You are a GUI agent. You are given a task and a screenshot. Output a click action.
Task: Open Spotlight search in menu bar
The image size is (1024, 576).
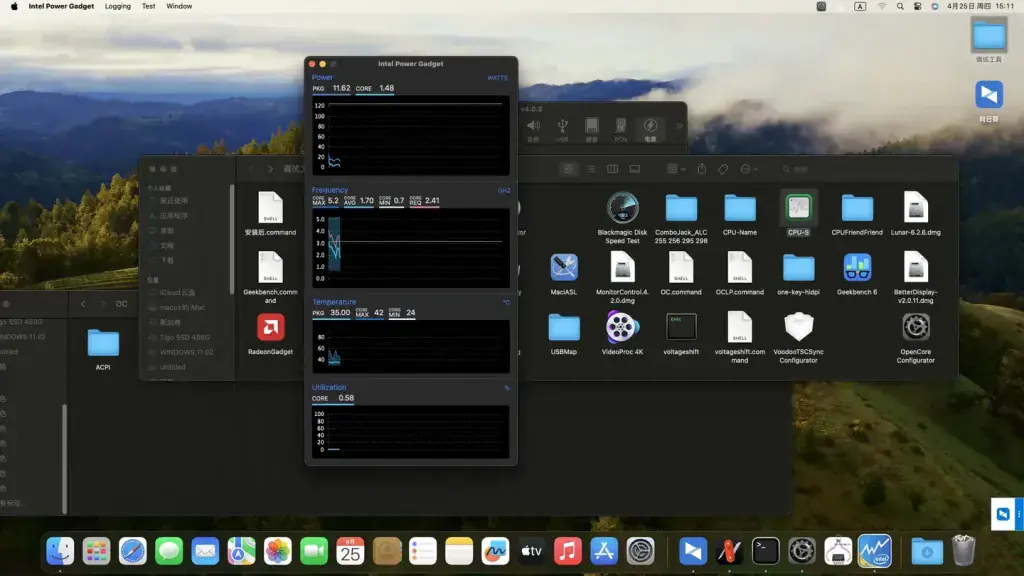900,6
